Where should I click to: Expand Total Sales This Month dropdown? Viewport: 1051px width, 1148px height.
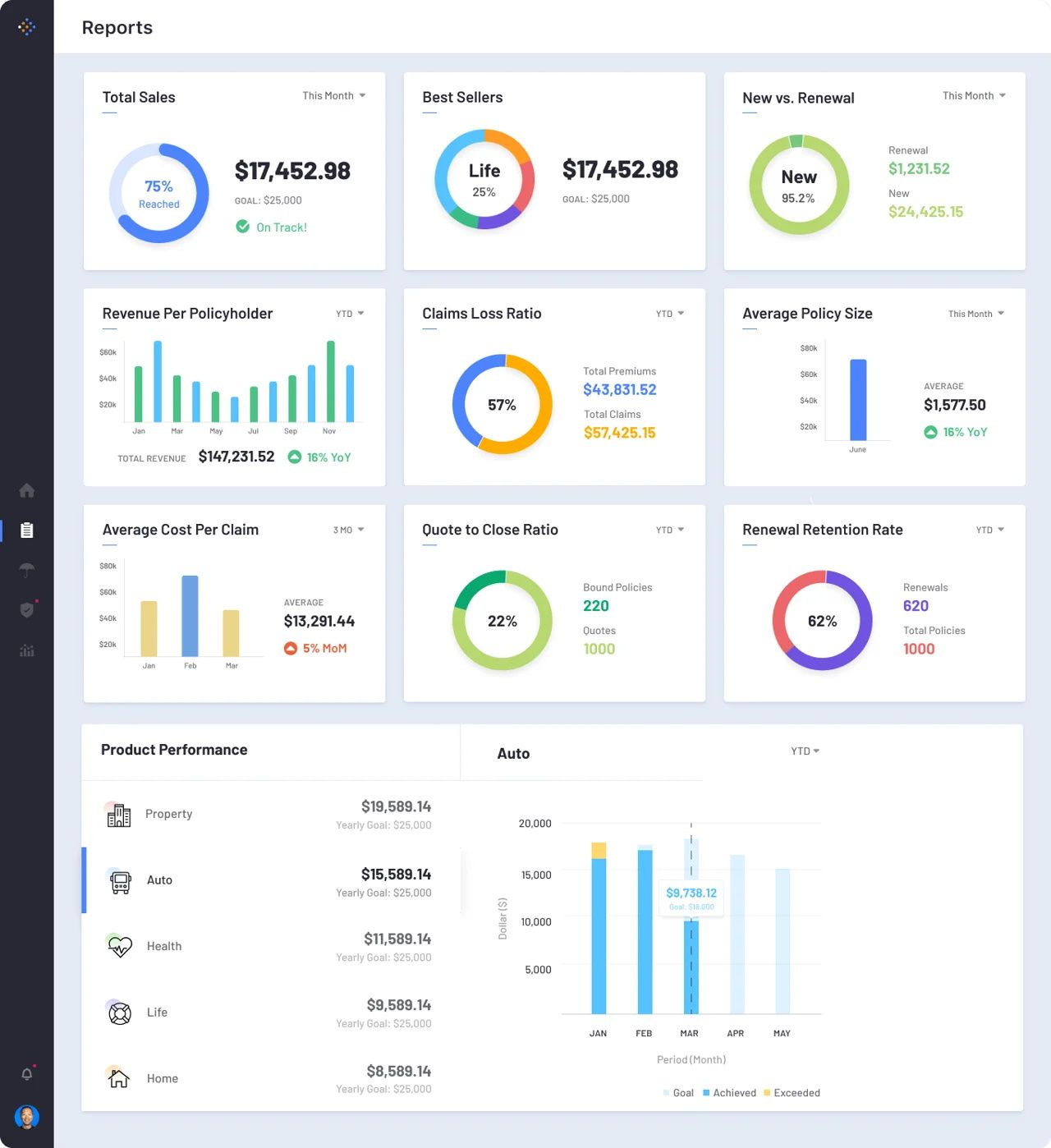pyautogui.click(x=333, y=96)
